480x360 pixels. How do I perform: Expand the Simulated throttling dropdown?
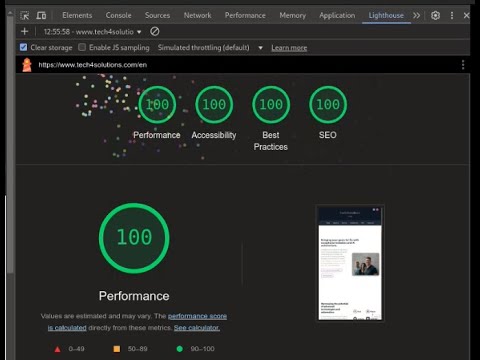click(210, 48)
